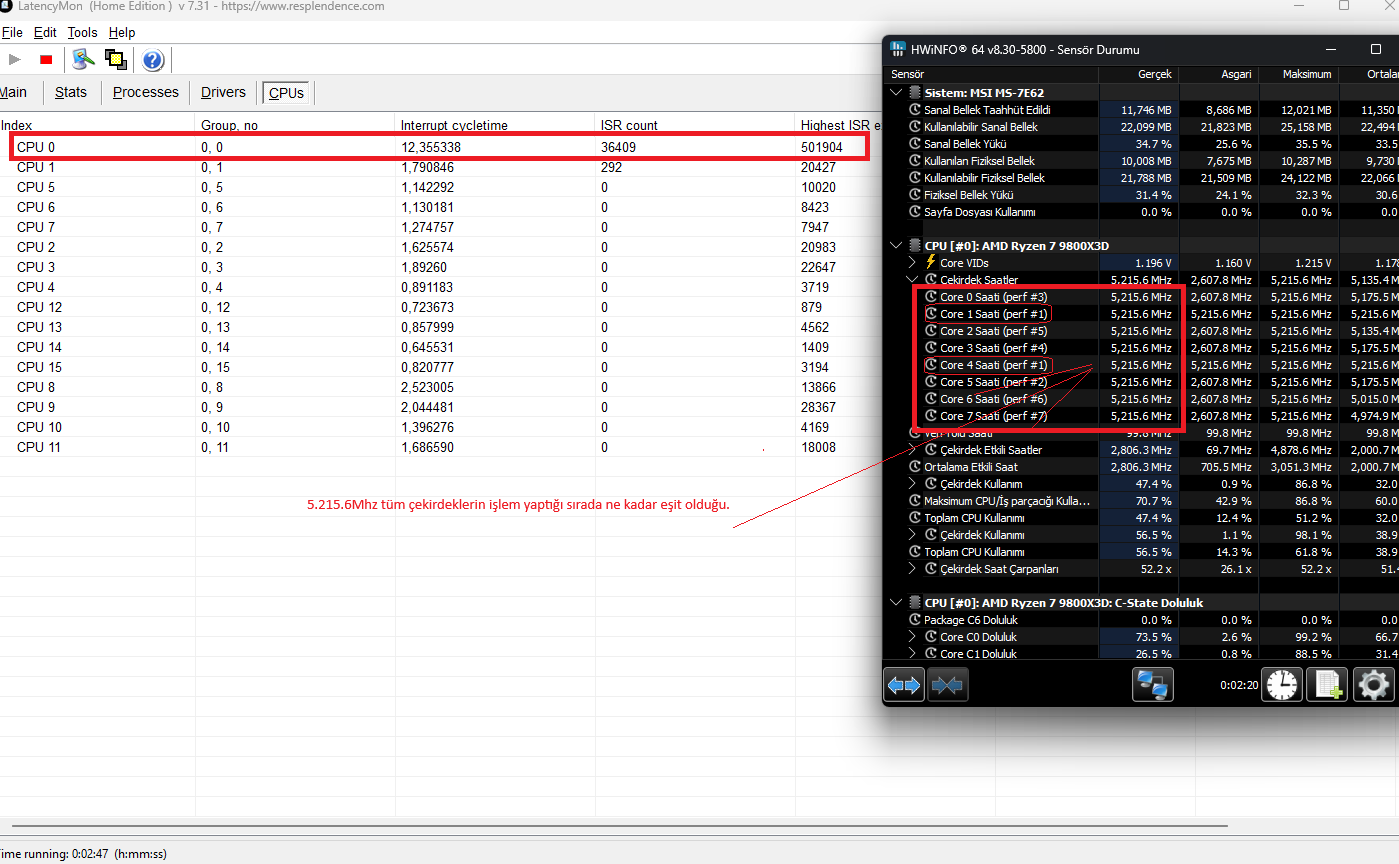Select the CPUs tab
1399x864 pixels.
[286, 93]
